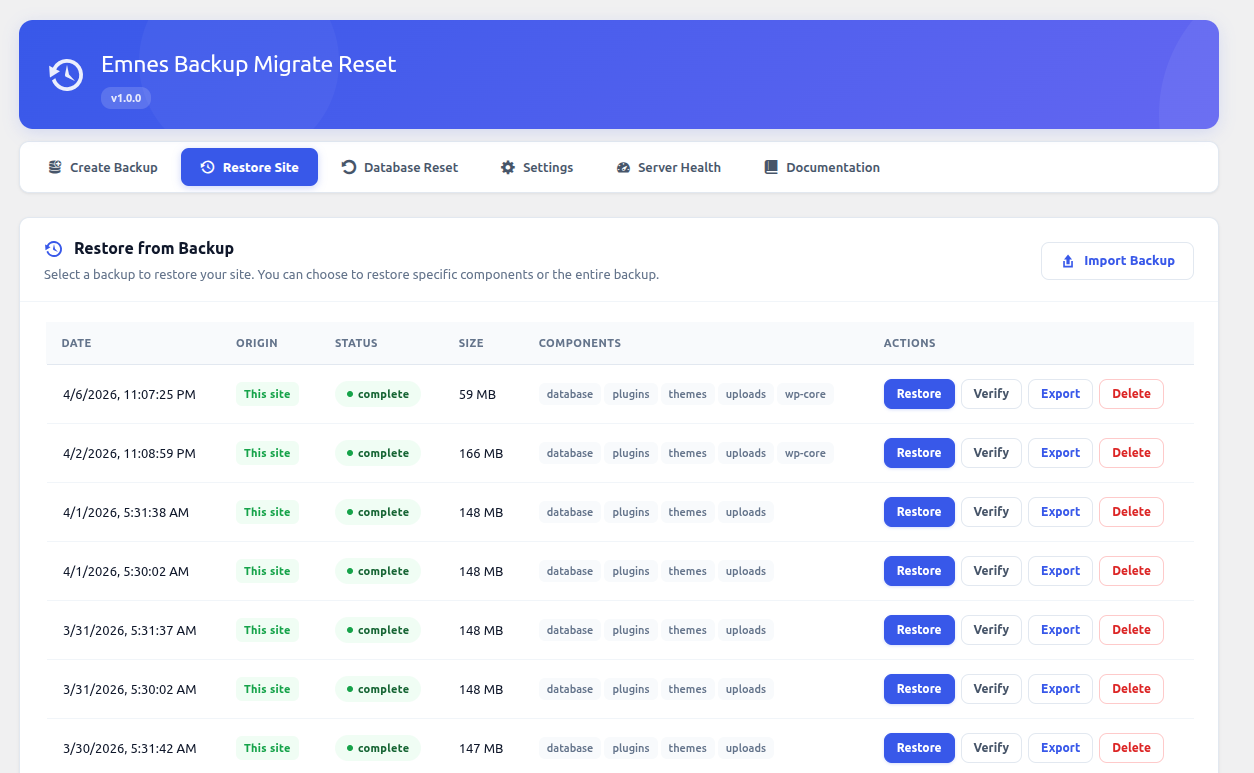Export the 4/1/2026 5:31 AM backup
The width and height of the screenshot is (1254, 773).
coord(1059,511)
